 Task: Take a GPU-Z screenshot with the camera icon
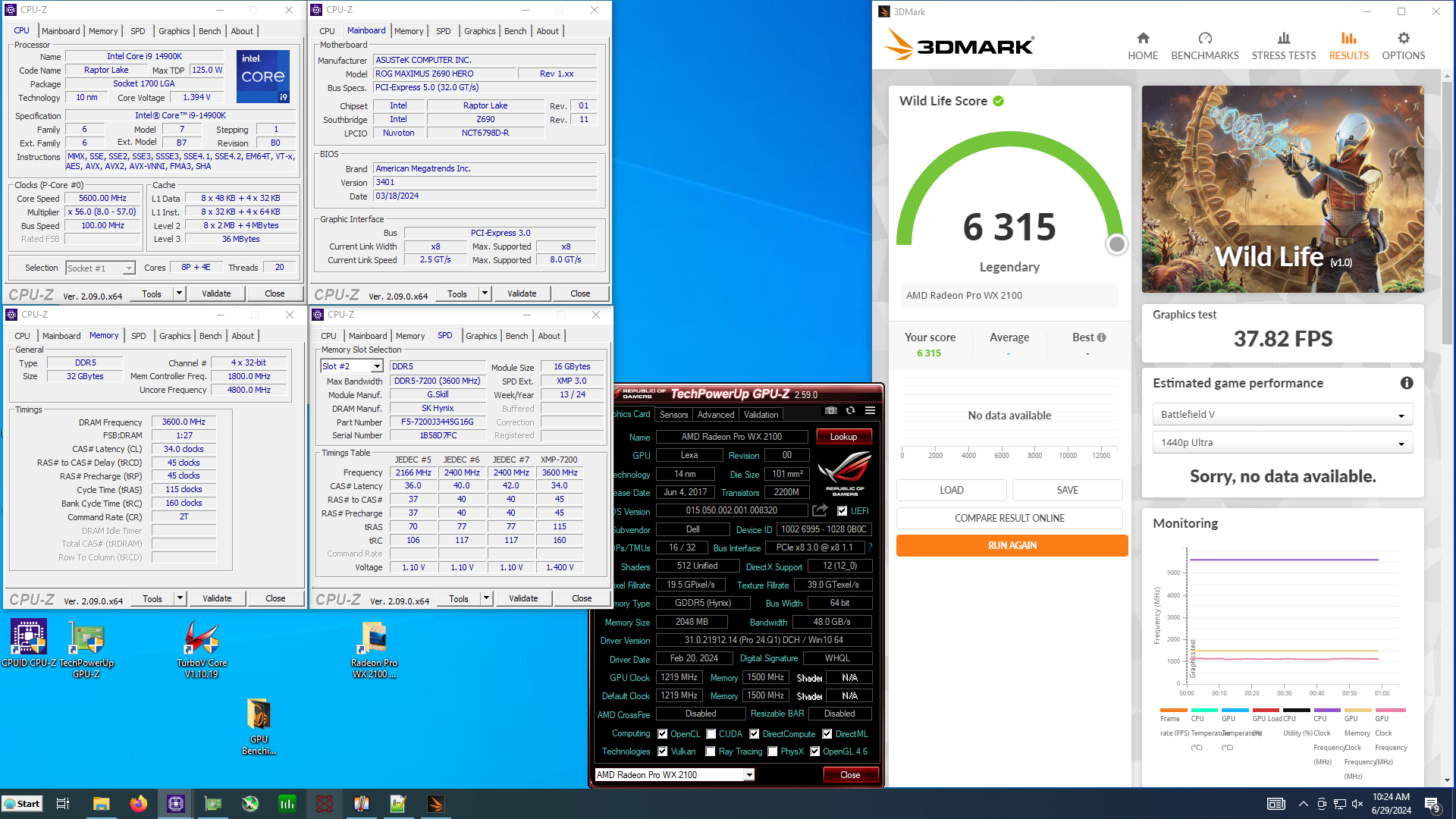831,410
